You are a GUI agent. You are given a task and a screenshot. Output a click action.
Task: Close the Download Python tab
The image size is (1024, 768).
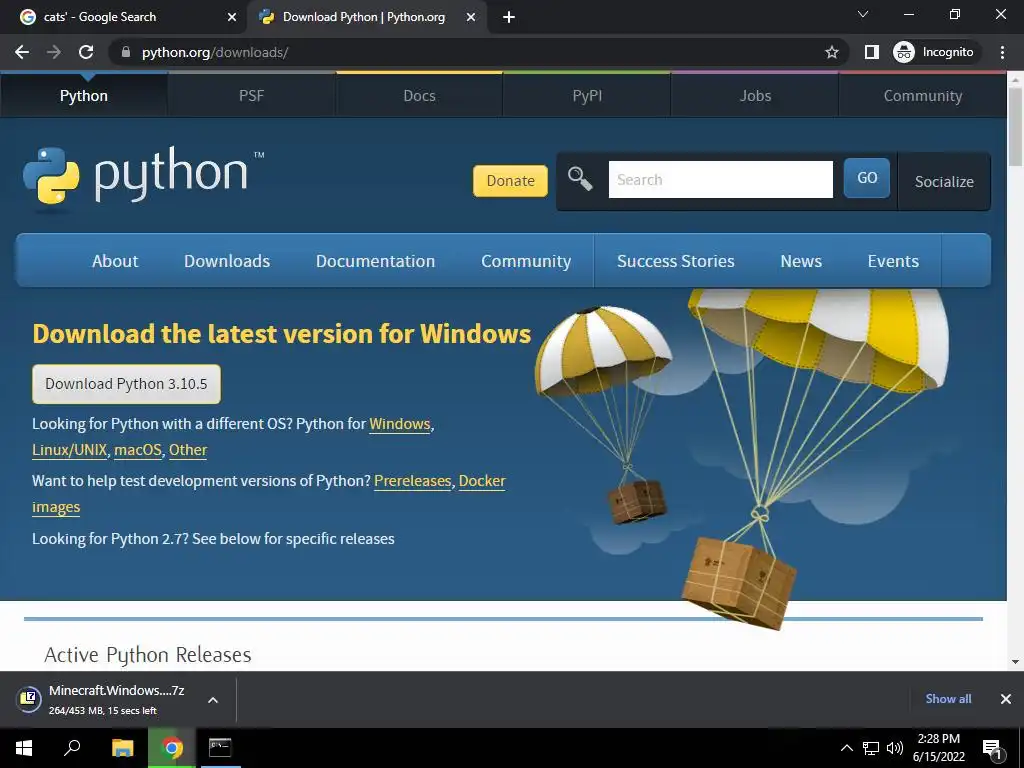[471, 17]
